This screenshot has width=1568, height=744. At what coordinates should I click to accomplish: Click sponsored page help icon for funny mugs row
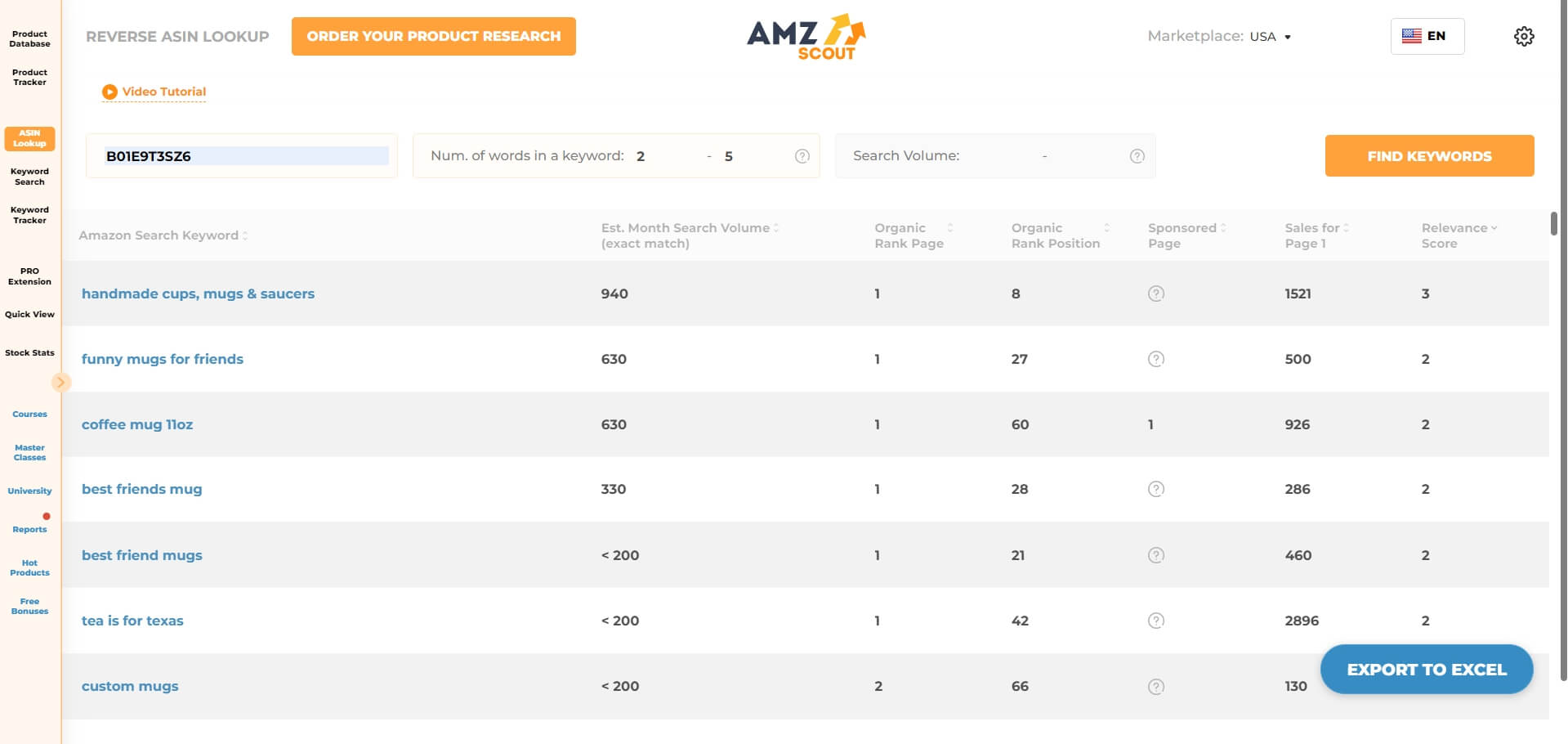click(1156, 359)
